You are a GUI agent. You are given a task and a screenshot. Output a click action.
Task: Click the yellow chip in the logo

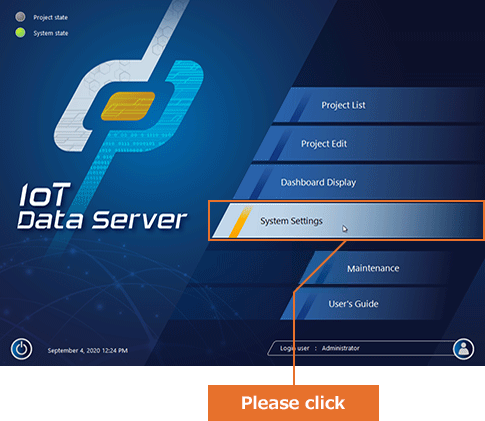pos(128,106)
